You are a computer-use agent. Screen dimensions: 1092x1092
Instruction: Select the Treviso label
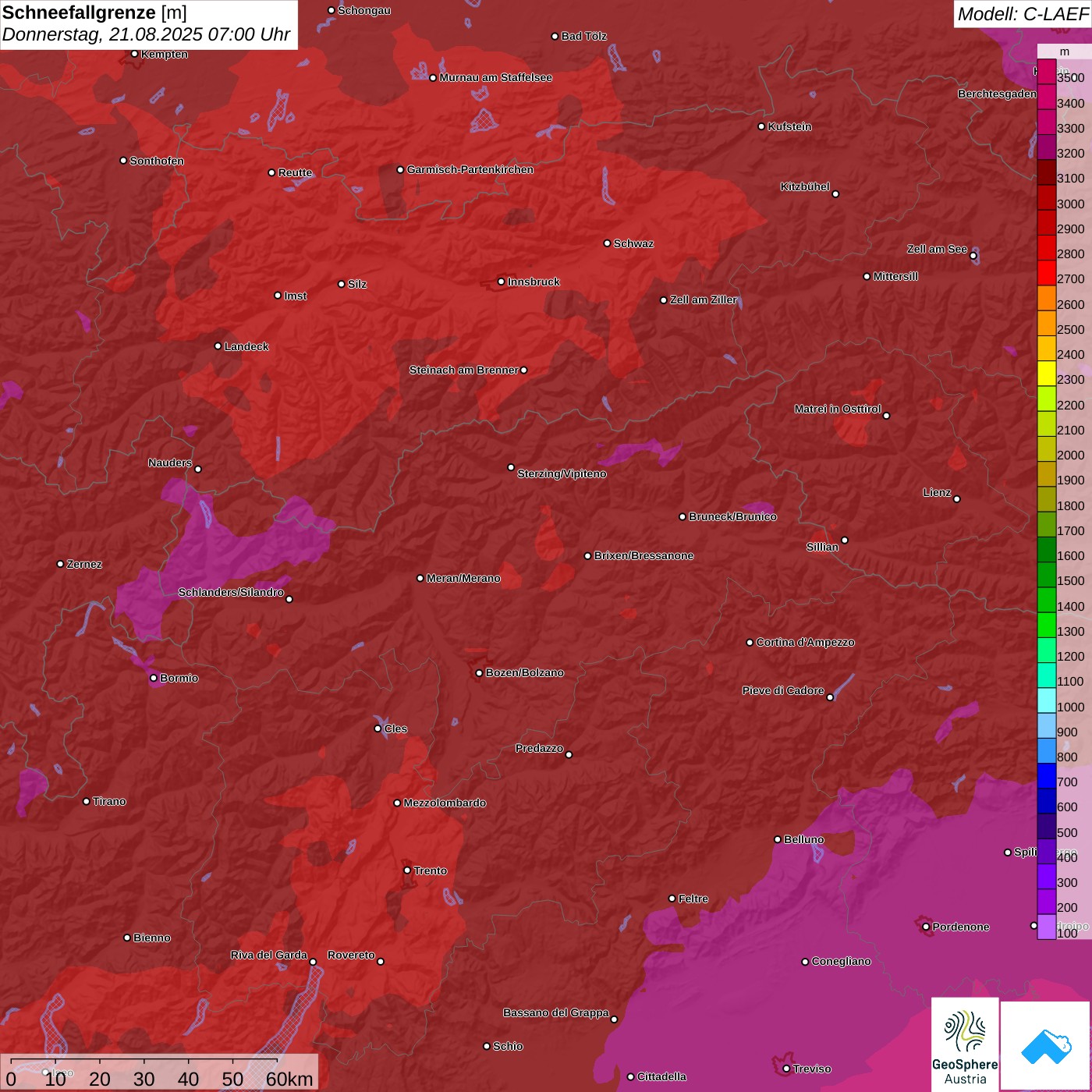(812, 1069)
